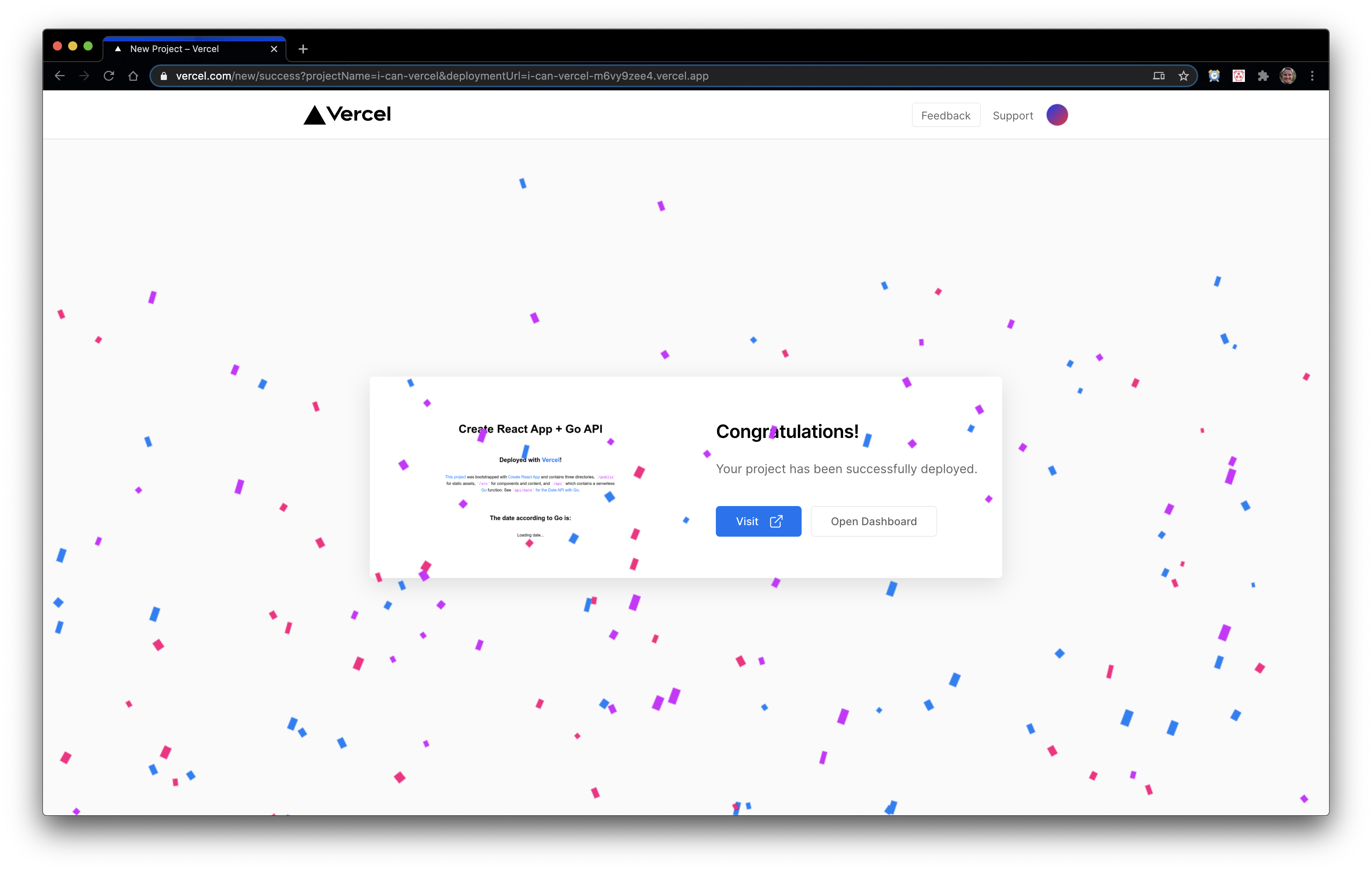Open a new browser tab with plus
The width and height of the screenshot is (1372, 872).
point(303,49)
